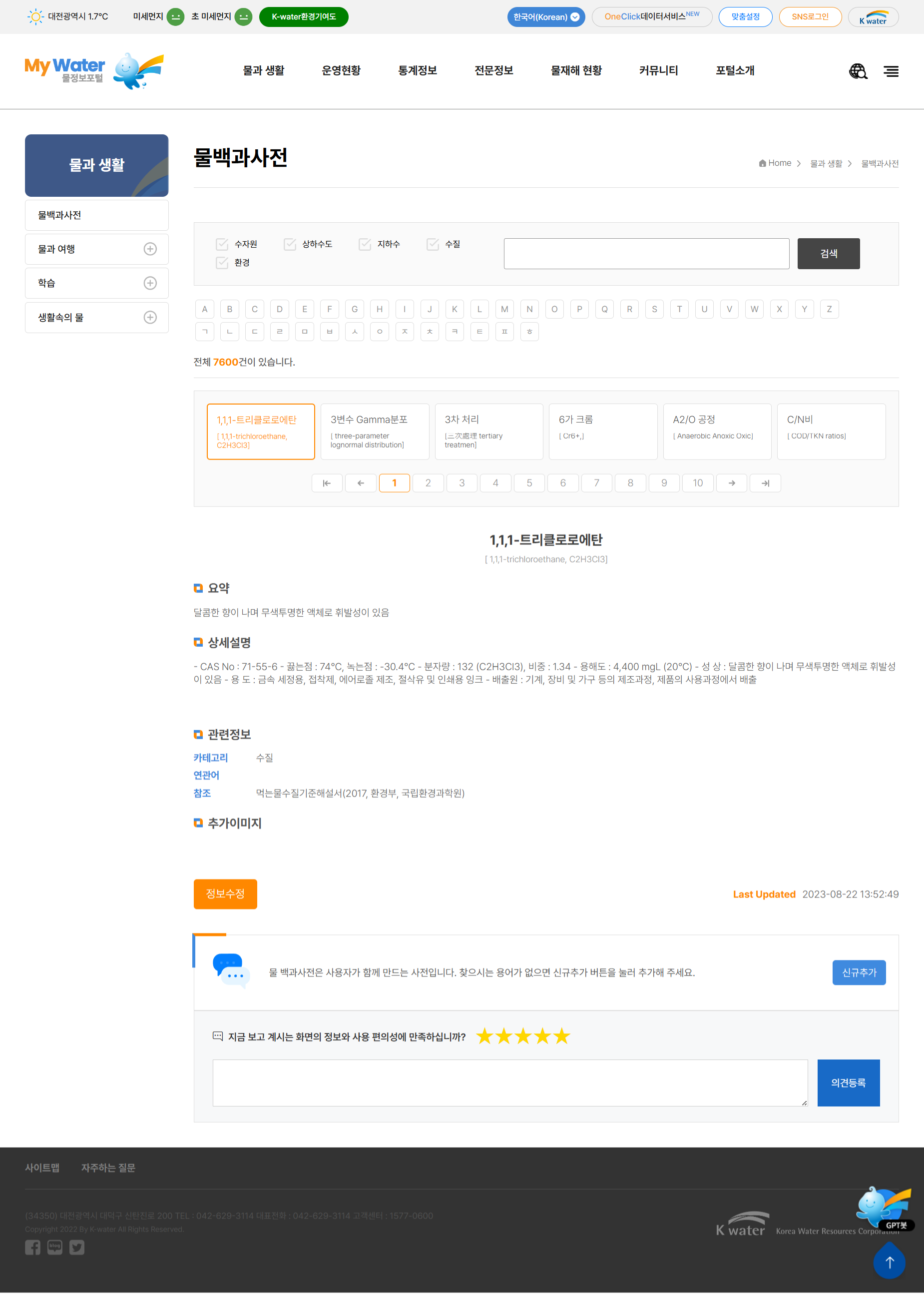Click the Twitter icon in footer
This screenshot has width=924, height=1294.
(x=77, y=1248)
